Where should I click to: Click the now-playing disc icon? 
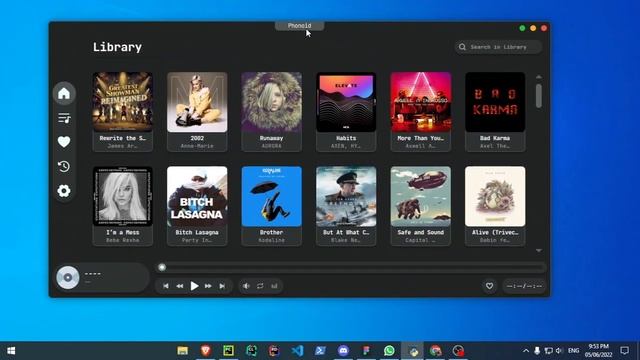(x=68, y=278)
